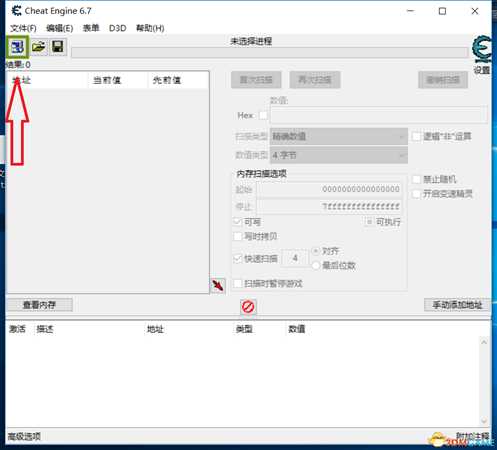
Task: Toggle the Hex checkbox
Action: coord(263,115)
